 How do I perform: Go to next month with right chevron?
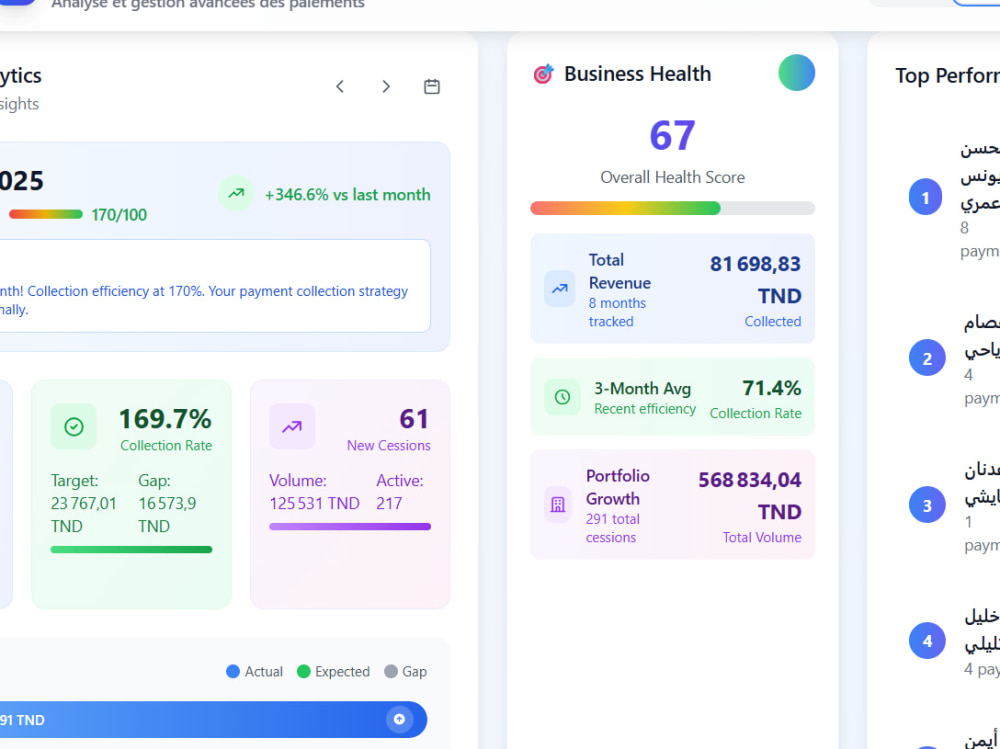point(386,86)
